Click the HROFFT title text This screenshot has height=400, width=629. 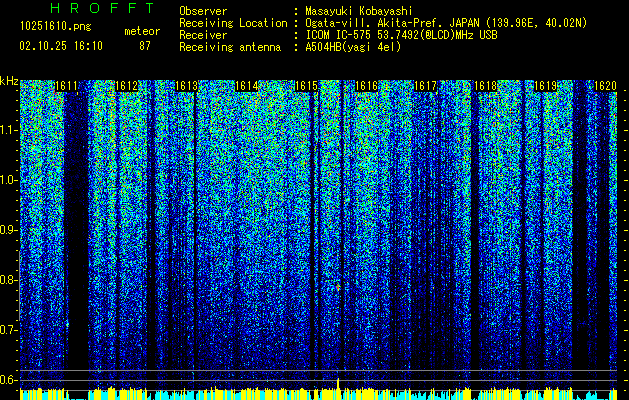pos(102,8)
